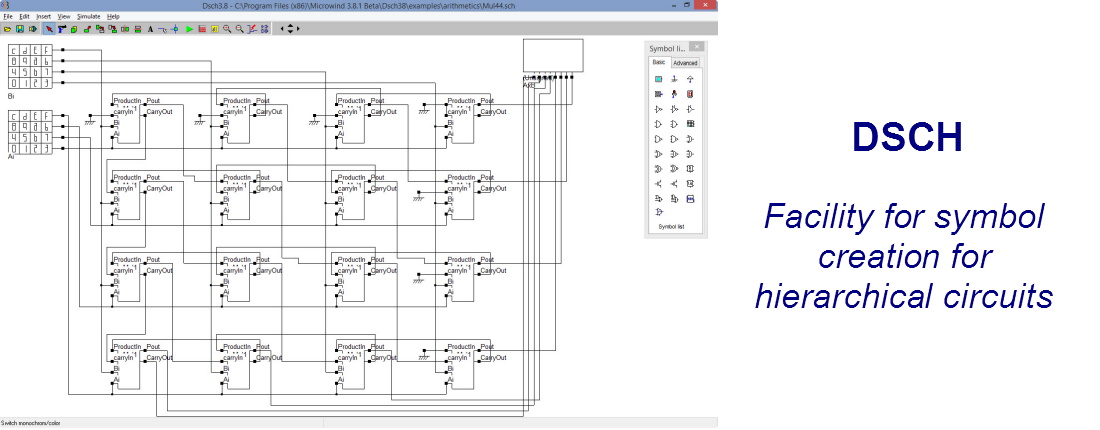The height and width of the screenshot is (430, 1100).
Task: Pan the view right with arrow icon
Action: (x=298, y=29)
